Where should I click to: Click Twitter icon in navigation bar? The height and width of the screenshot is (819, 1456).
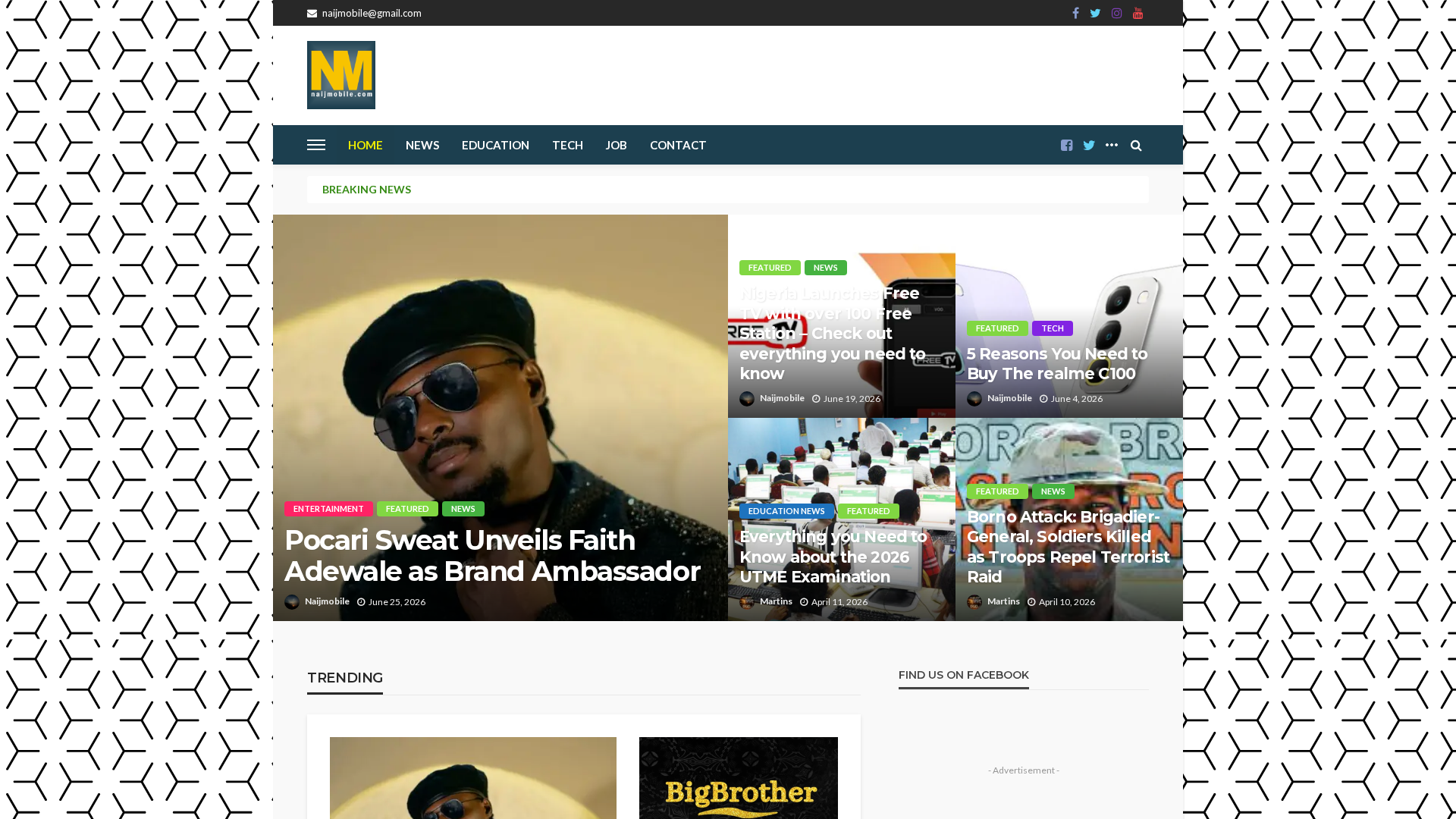tap(1089, 145)
